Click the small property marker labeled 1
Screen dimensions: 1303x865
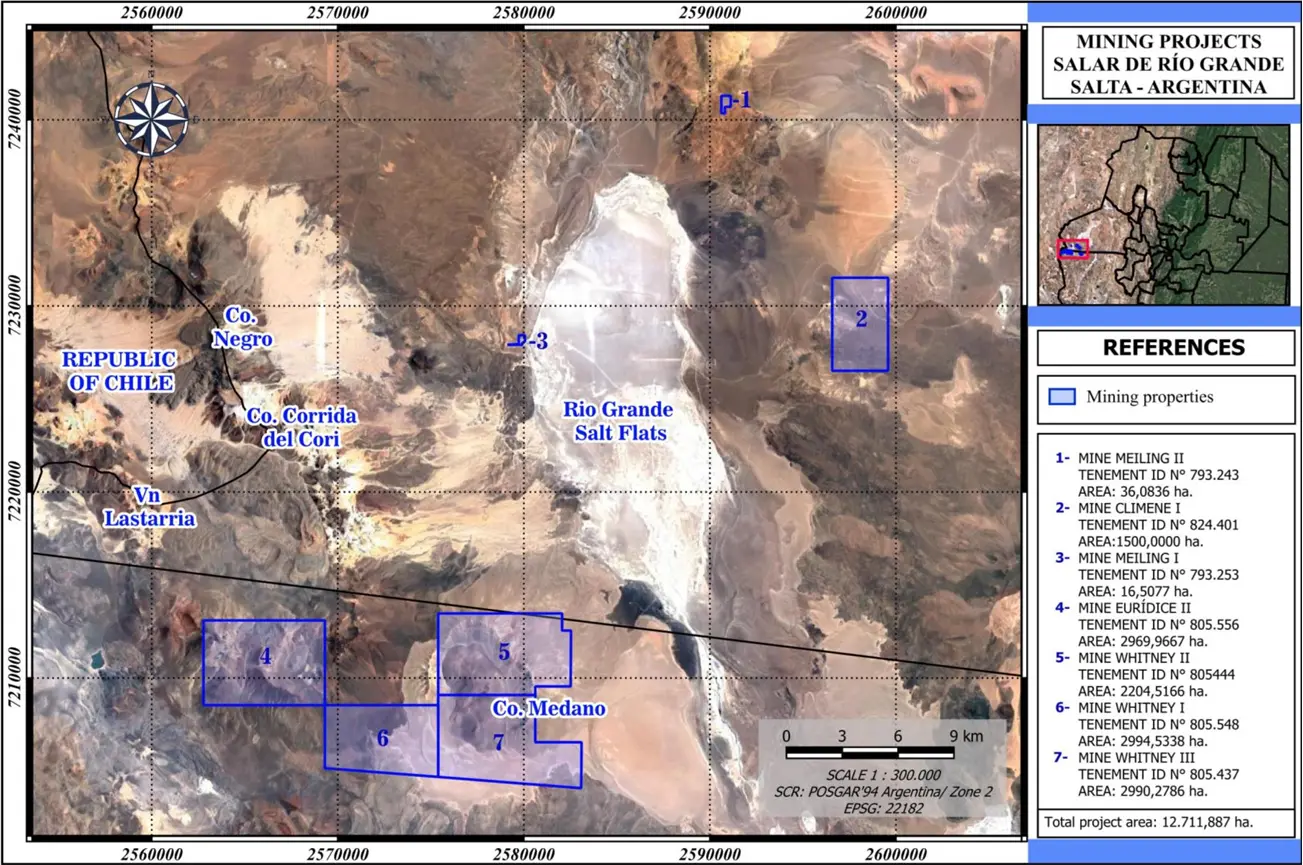pos(725,103)
